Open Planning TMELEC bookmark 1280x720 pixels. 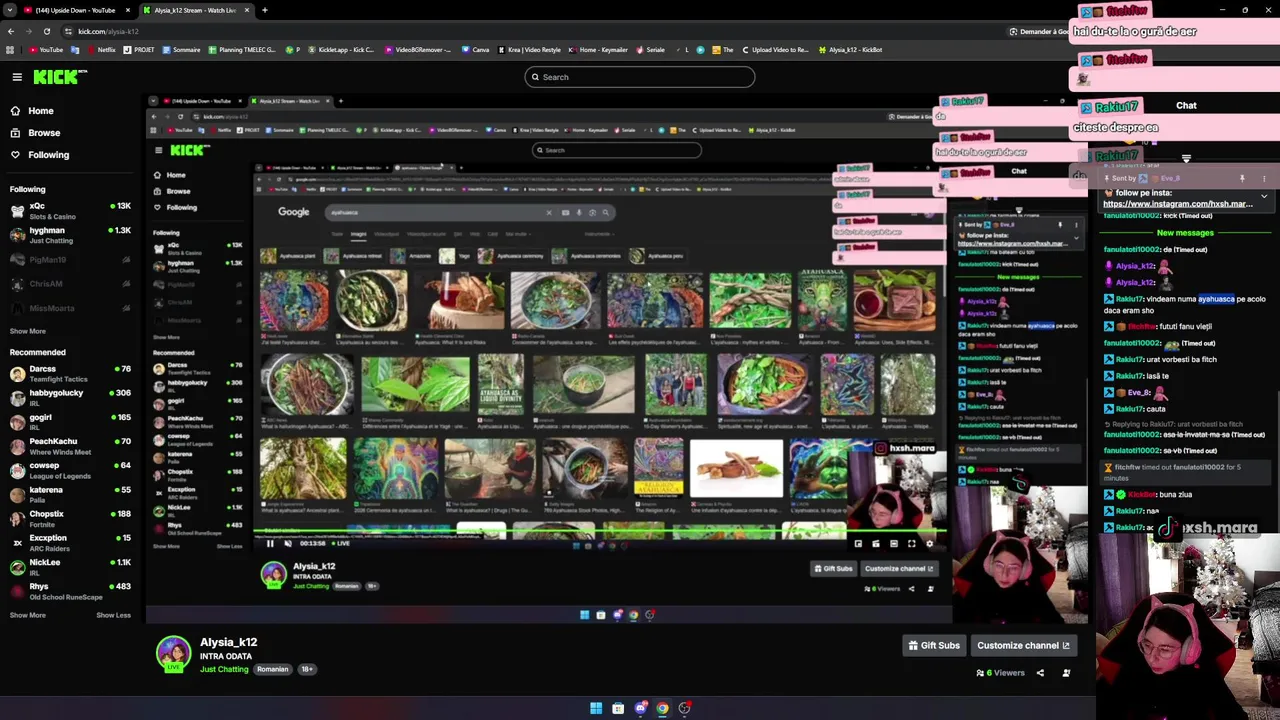pos(242,49)
